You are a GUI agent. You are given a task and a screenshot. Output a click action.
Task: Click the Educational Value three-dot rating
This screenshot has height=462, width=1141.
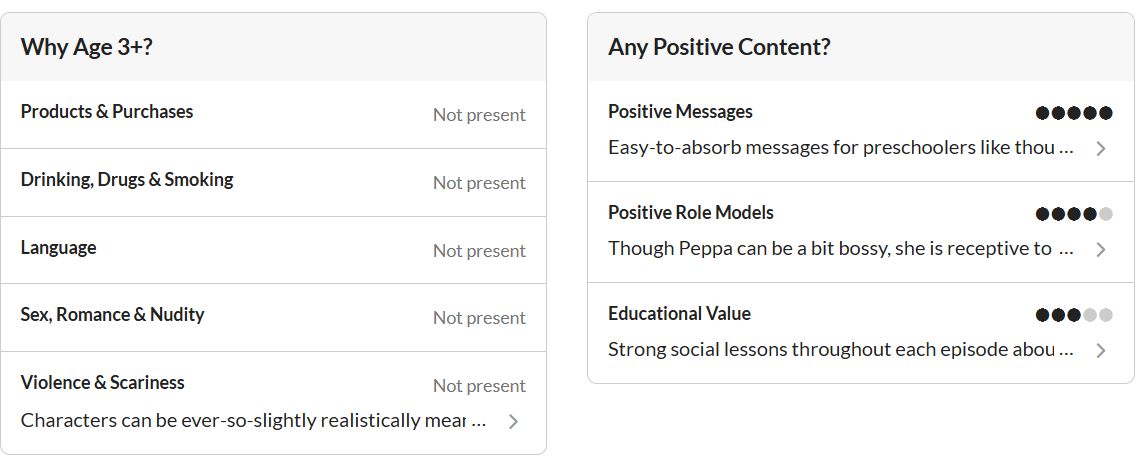pos(1073,315)
